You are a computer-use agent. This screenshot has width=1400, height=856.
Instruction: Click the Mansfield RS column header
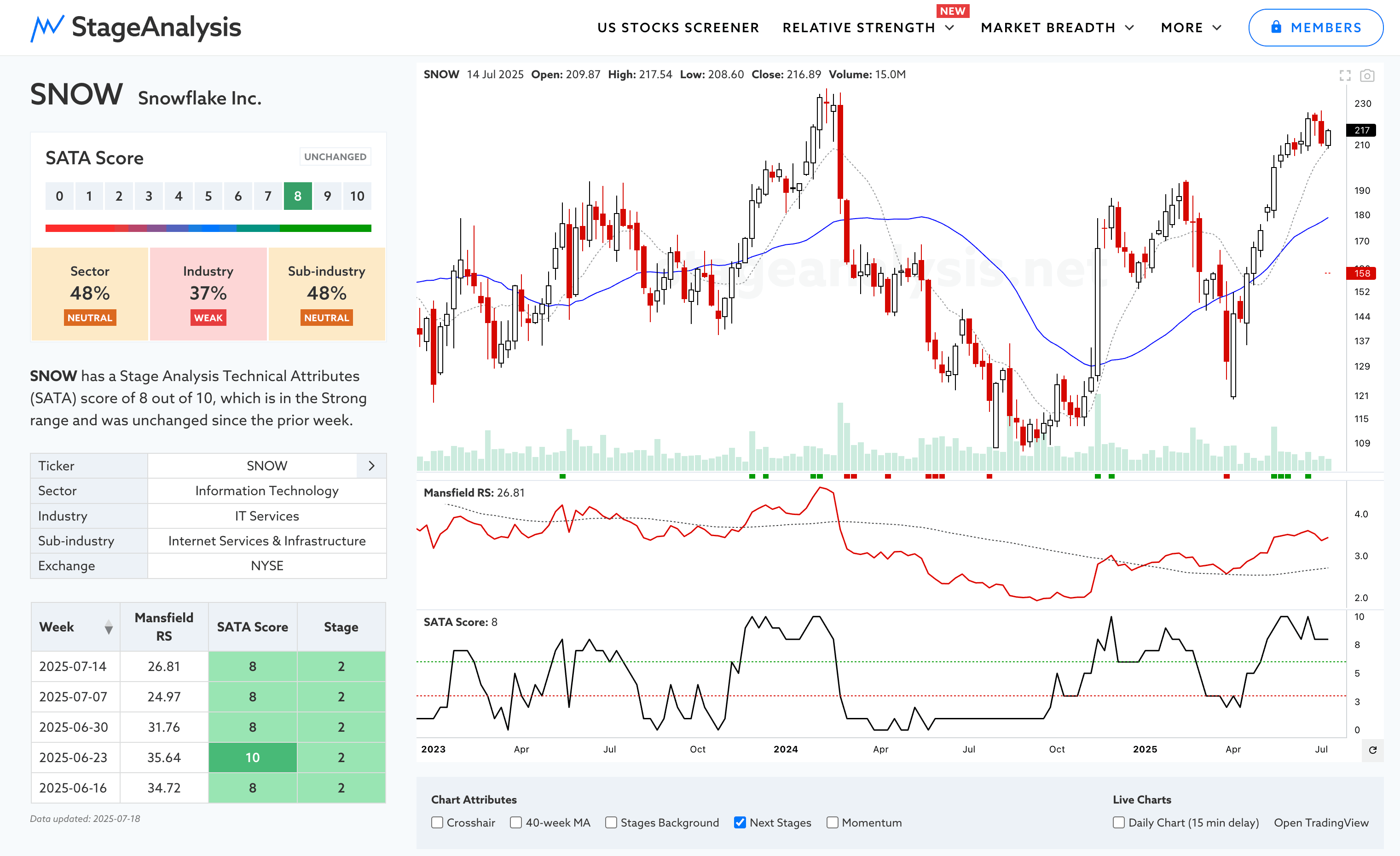[164, 626]
